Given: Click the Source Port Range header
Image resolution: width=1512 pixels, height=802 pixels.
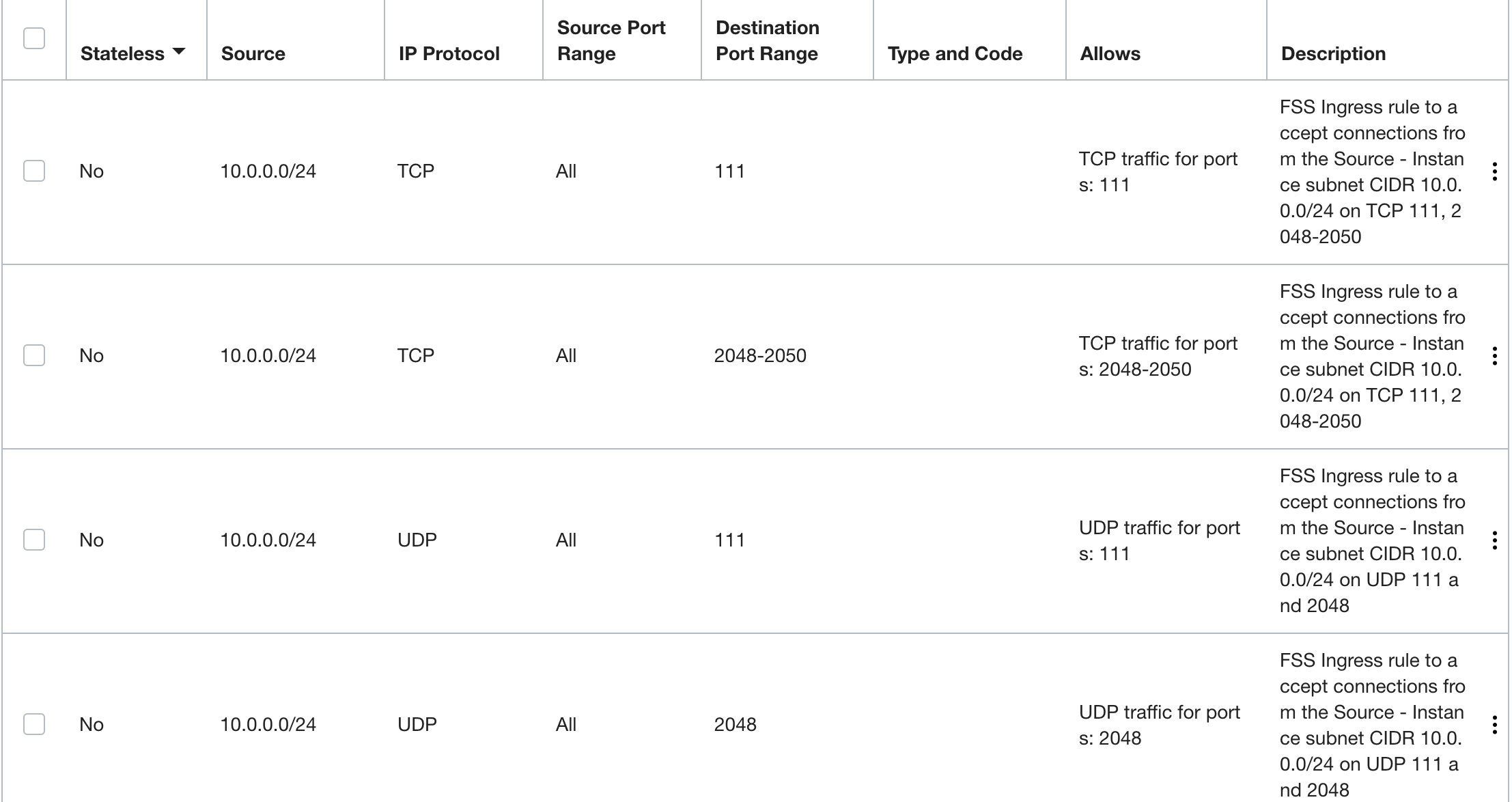Looking at the screenshot, I should tap(610, 40).
